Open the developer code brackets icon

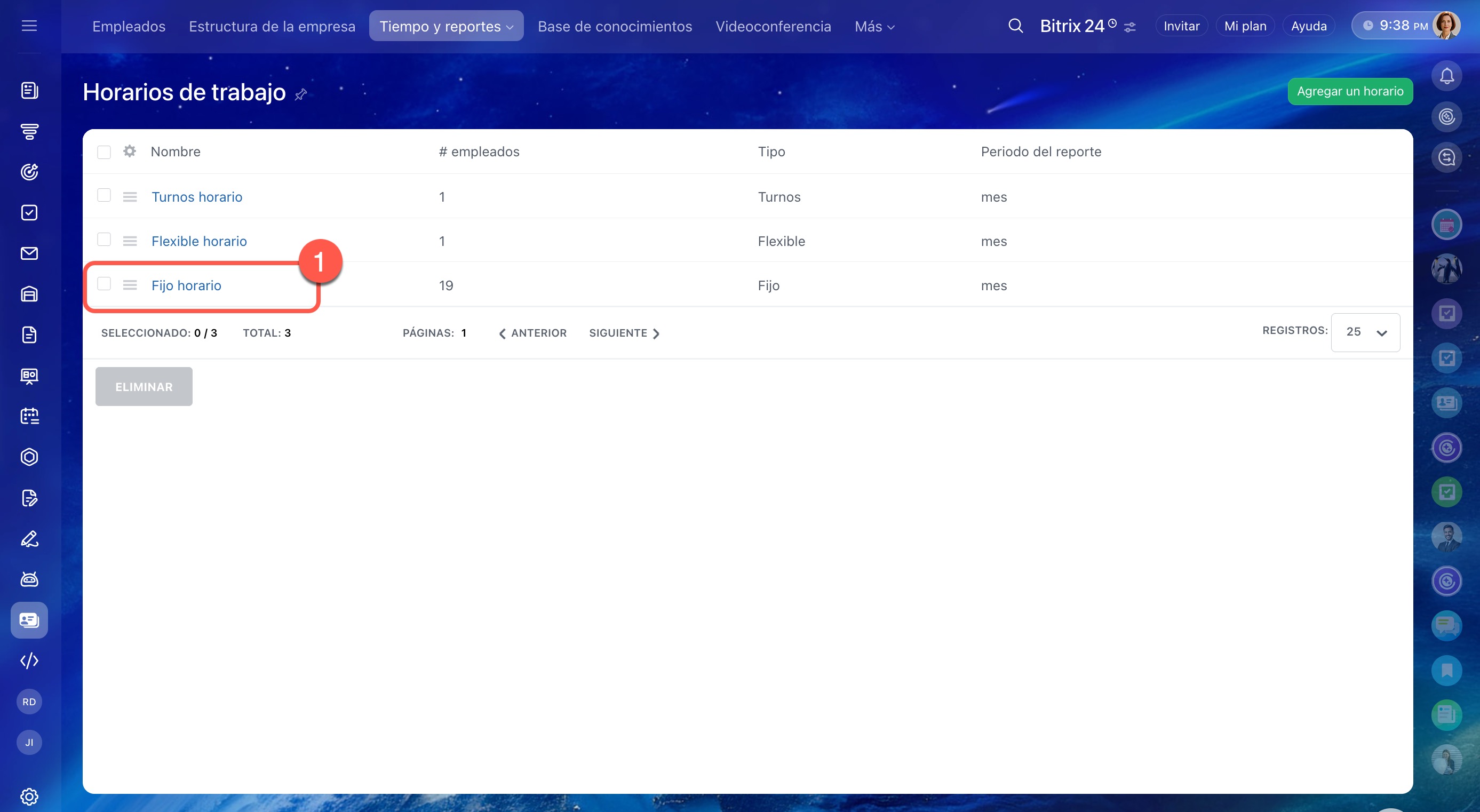coord(29,661)
